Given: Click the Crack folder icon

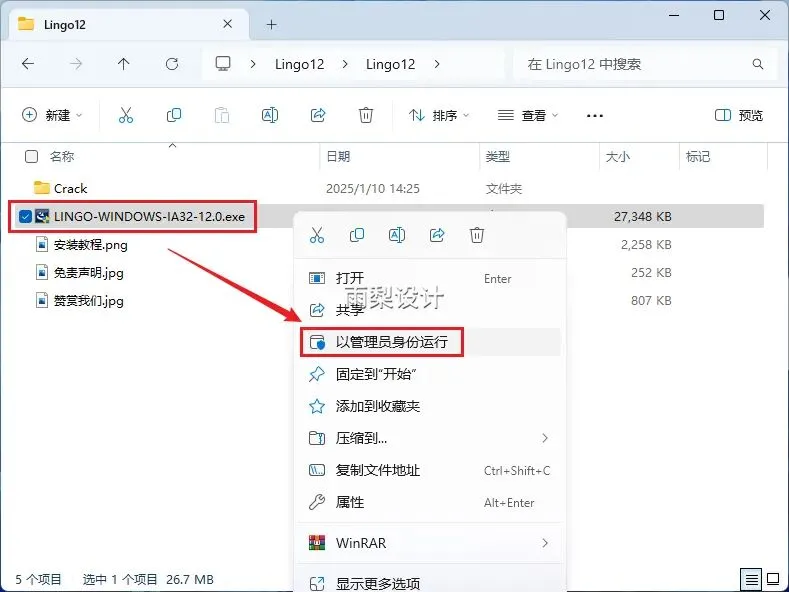Looking at the screenshot, I should 42,188.
